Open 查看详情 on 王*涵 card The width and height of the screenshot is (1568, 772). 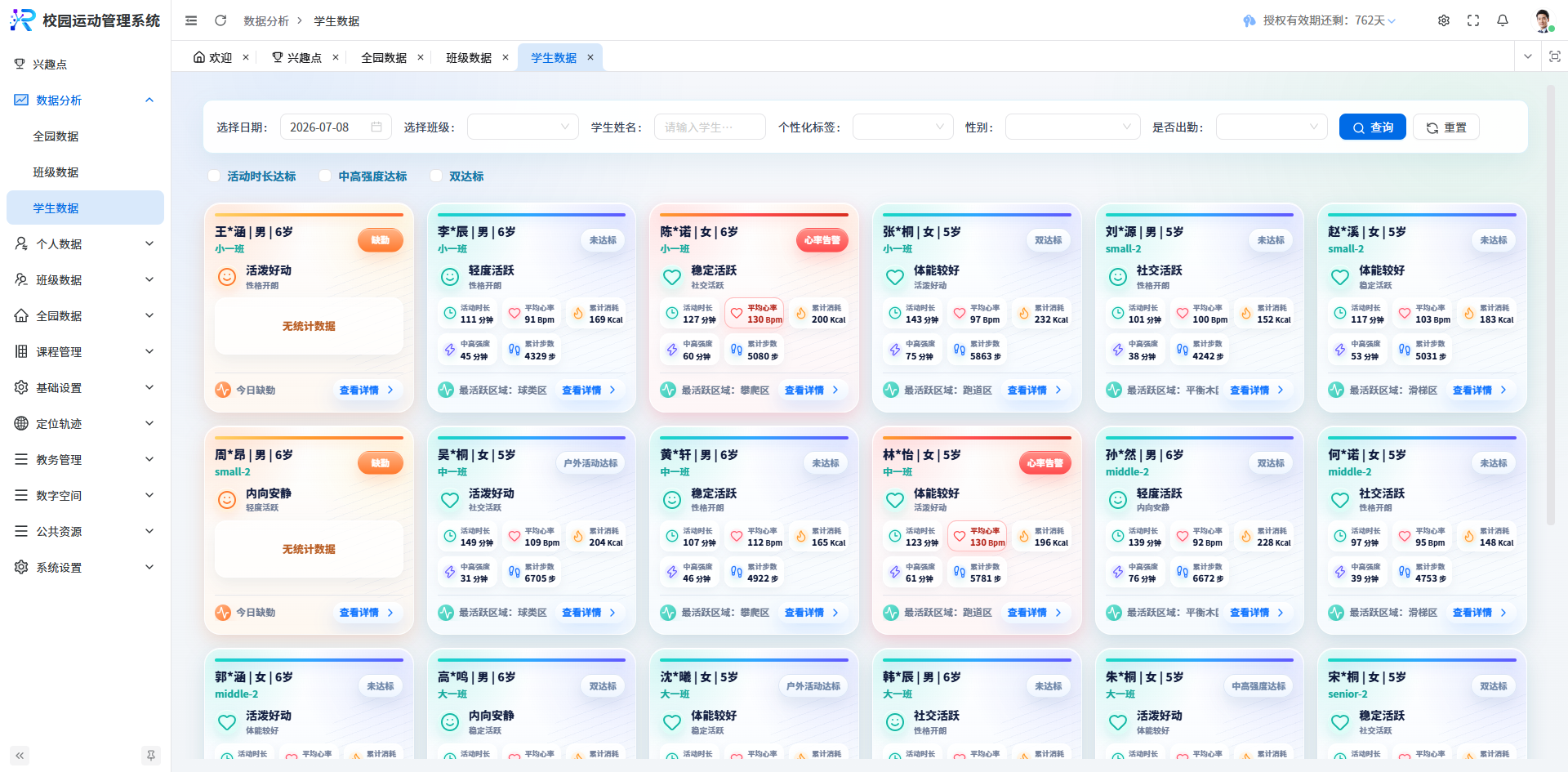pyautogui.click(x=367, y=390)
